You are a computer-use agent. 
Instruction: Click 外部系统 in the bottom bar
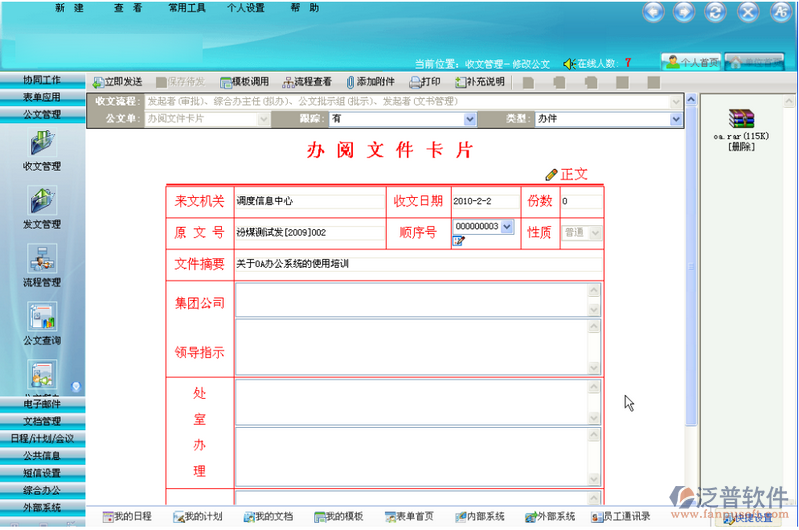550,517
